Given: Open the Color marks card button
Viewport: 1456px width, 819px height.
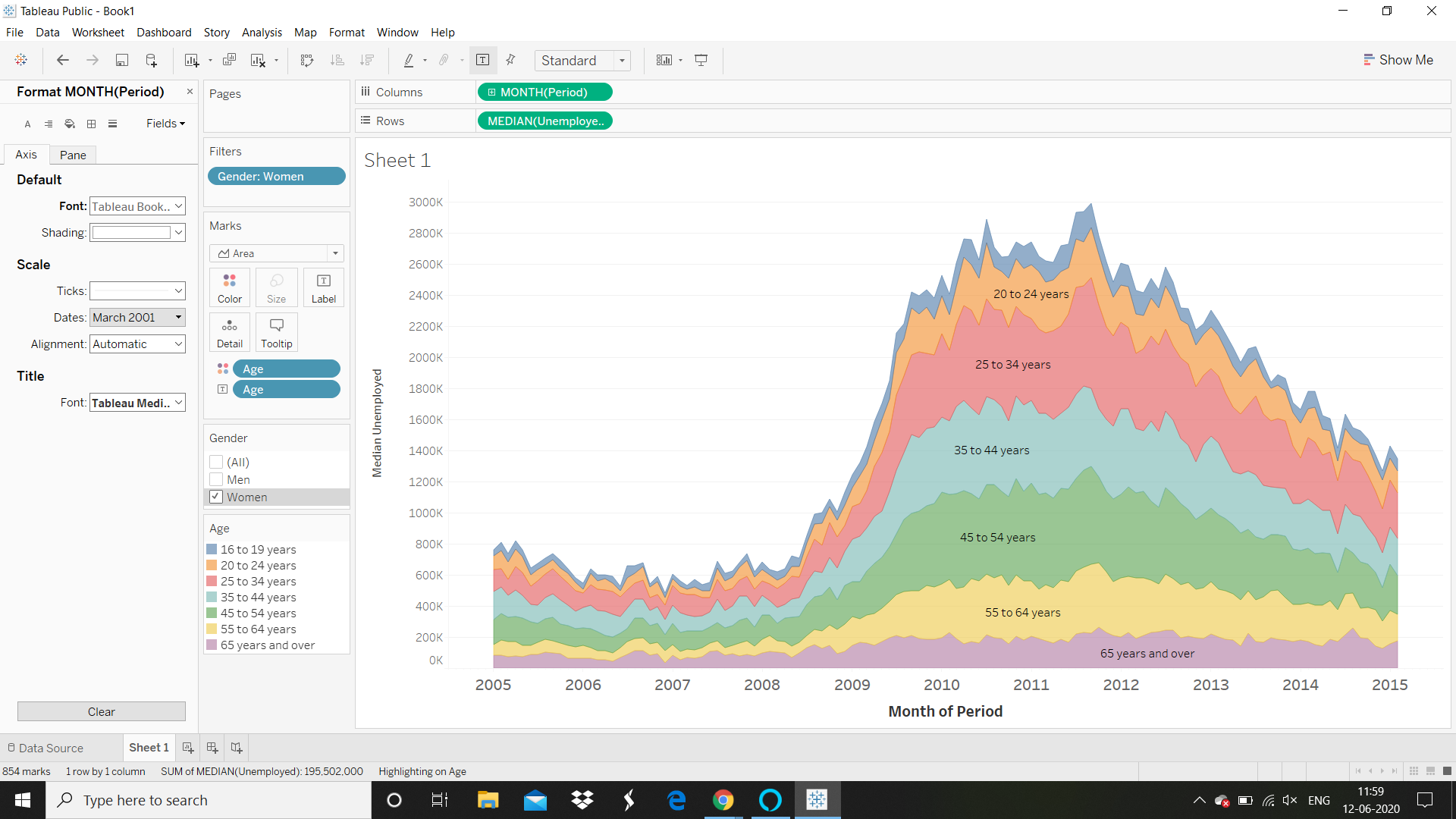Looking at the screenshot, I should [230, 287].
